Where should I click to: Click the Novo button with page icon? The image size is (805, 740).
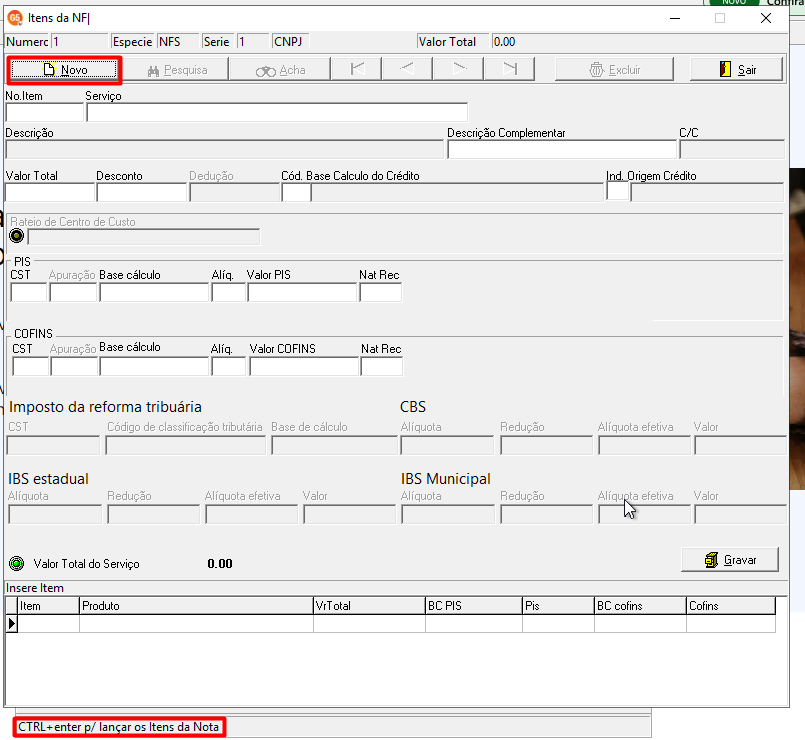pyautogui.click(x=64, y=70)
